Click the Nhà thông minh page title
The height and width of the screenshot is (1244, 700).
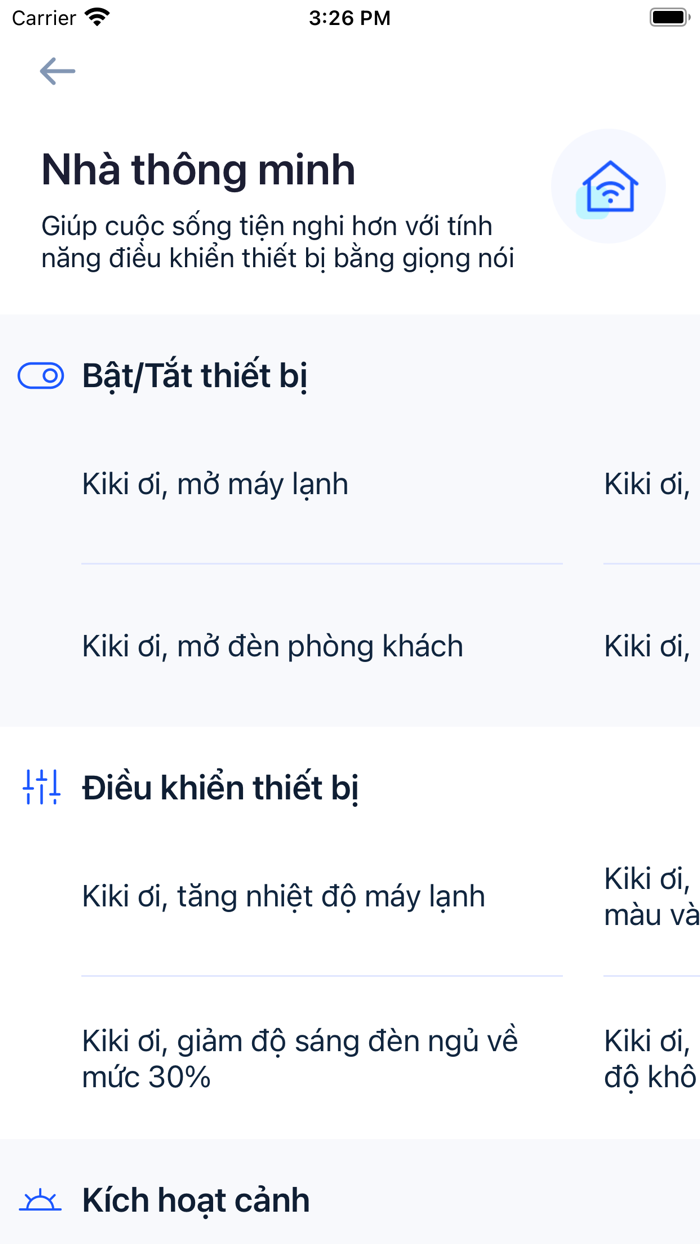click(x=197, y=169)
